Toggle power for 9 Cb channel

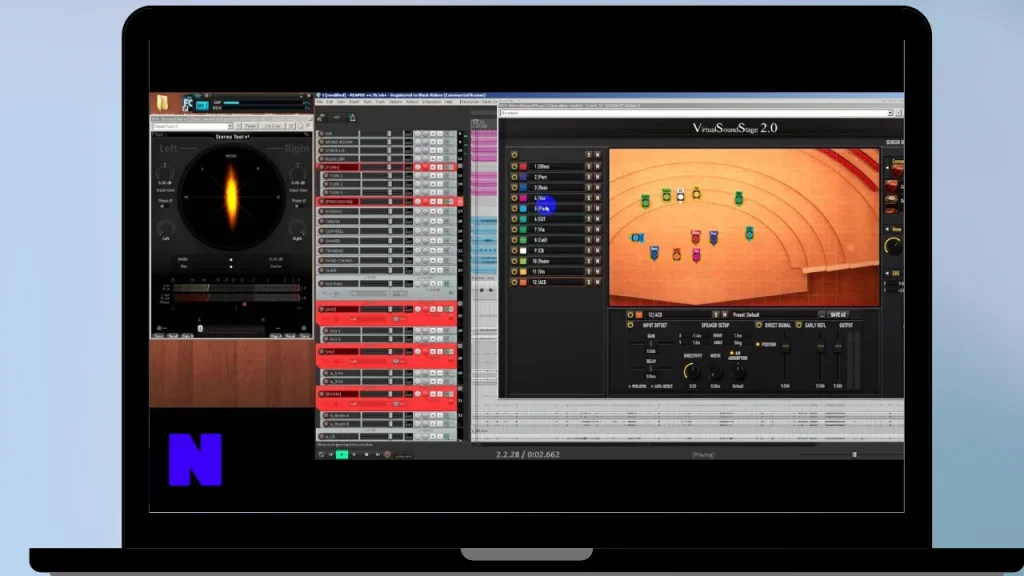coord(515,251)
